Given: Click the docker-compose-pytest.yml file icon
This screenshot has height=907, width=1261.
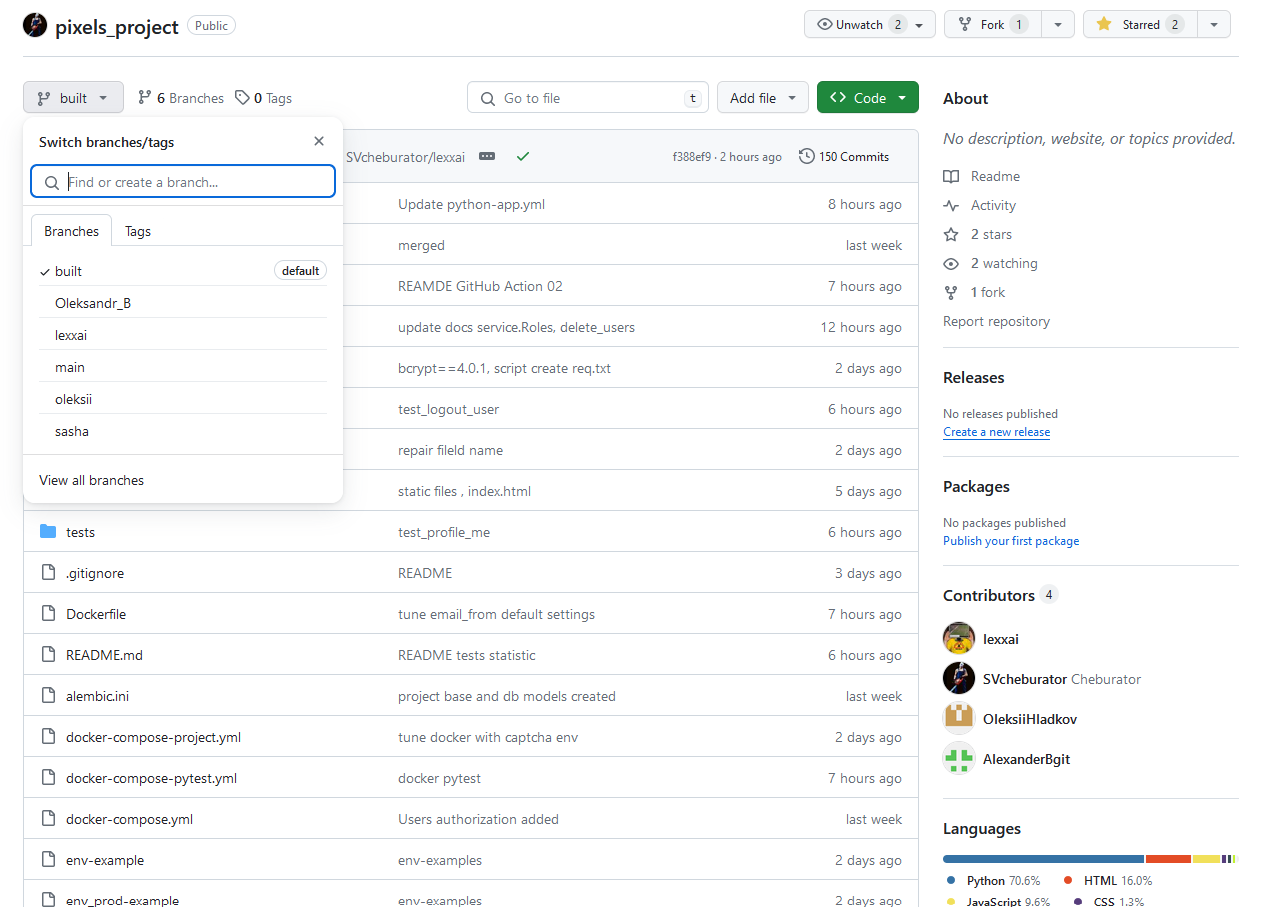Looking at the screenshot, I should click(48, 778).
